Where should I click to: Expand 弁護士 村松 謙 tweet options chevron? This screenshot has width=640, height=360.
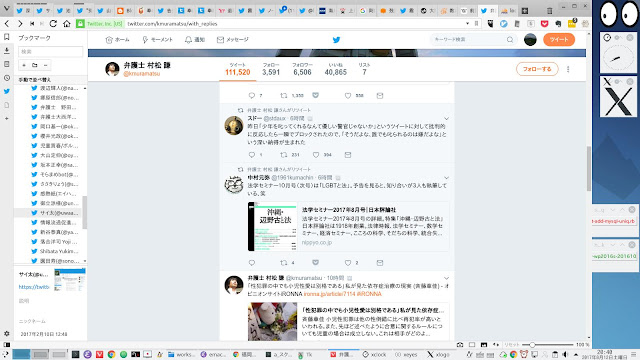[446, 278]
